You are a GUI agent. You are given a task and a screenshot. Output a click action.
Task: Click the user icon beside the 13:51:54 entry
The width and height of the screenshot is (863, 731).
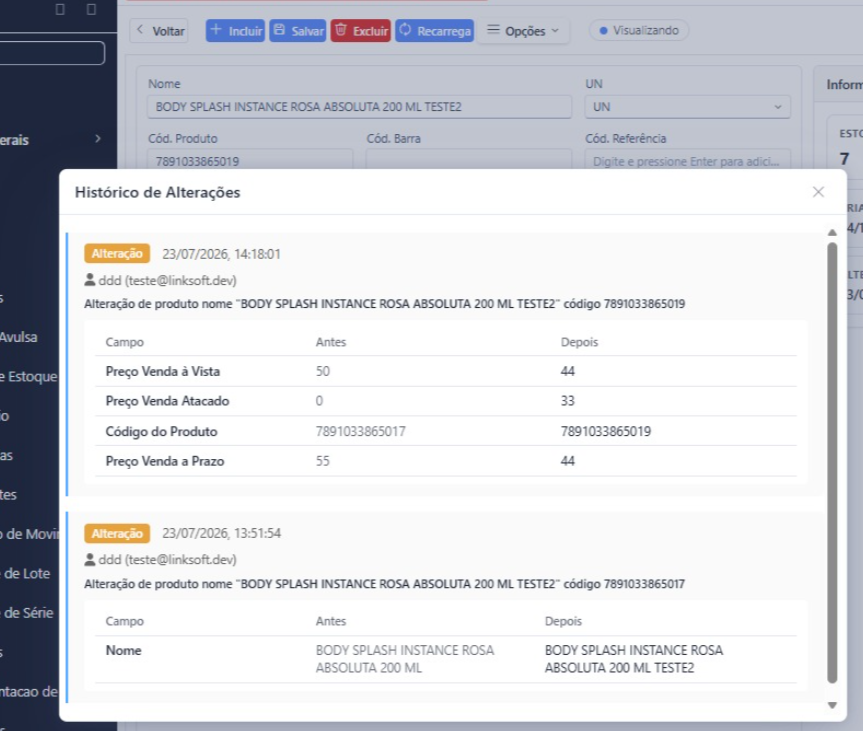[x=90, y=560]
